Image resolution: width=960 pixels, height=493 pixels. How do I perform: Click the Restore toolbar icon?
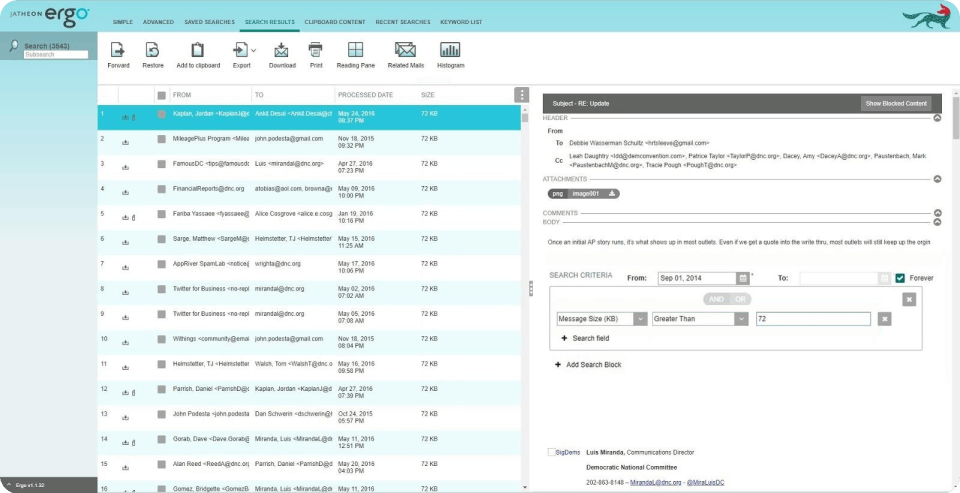pos(152,50)
